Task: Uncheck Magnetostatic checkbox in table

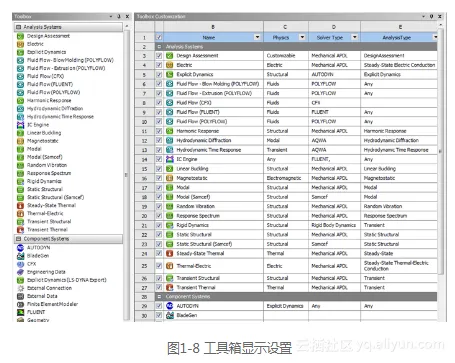Action: click(159, 178)
